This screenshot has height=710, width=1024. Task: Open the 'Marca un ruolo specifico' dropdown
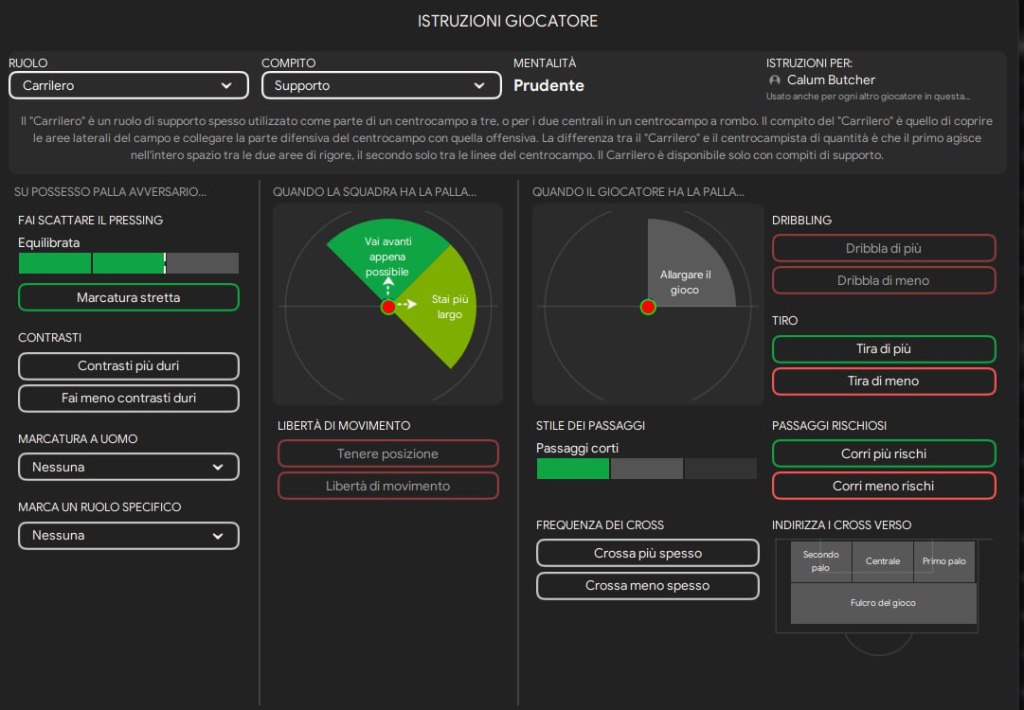click(x=128, y=535)
